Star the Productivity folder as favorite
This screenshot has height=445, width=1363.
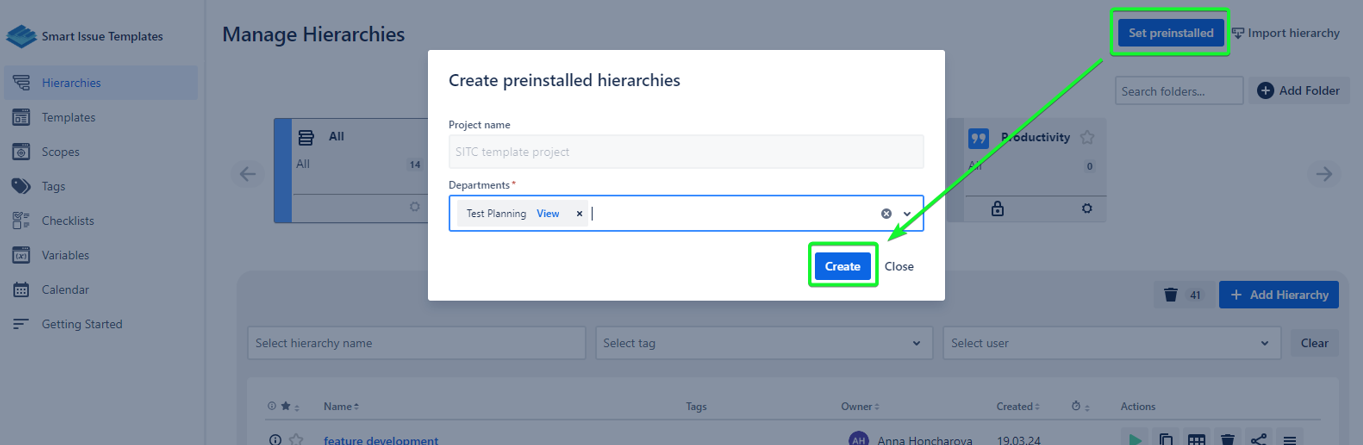[x=1087, y=138]
